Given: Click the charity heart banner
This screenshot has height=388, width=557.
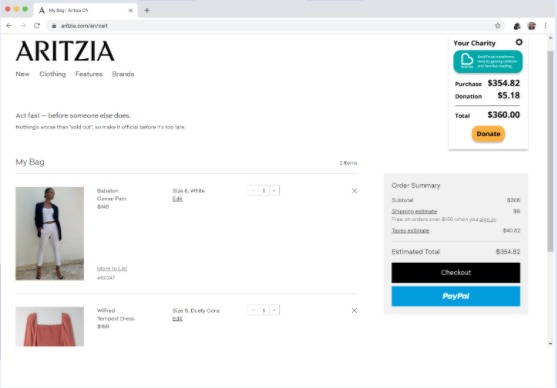Looking at the screenshot, I should click(488, 61).
